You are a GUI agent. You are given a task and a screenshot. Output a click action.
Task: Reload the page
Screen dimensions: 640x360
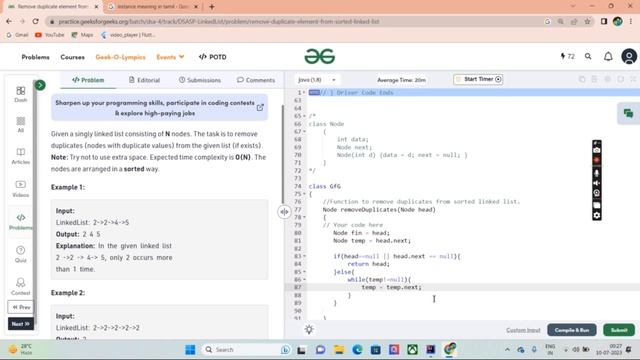tap(36, 21)
